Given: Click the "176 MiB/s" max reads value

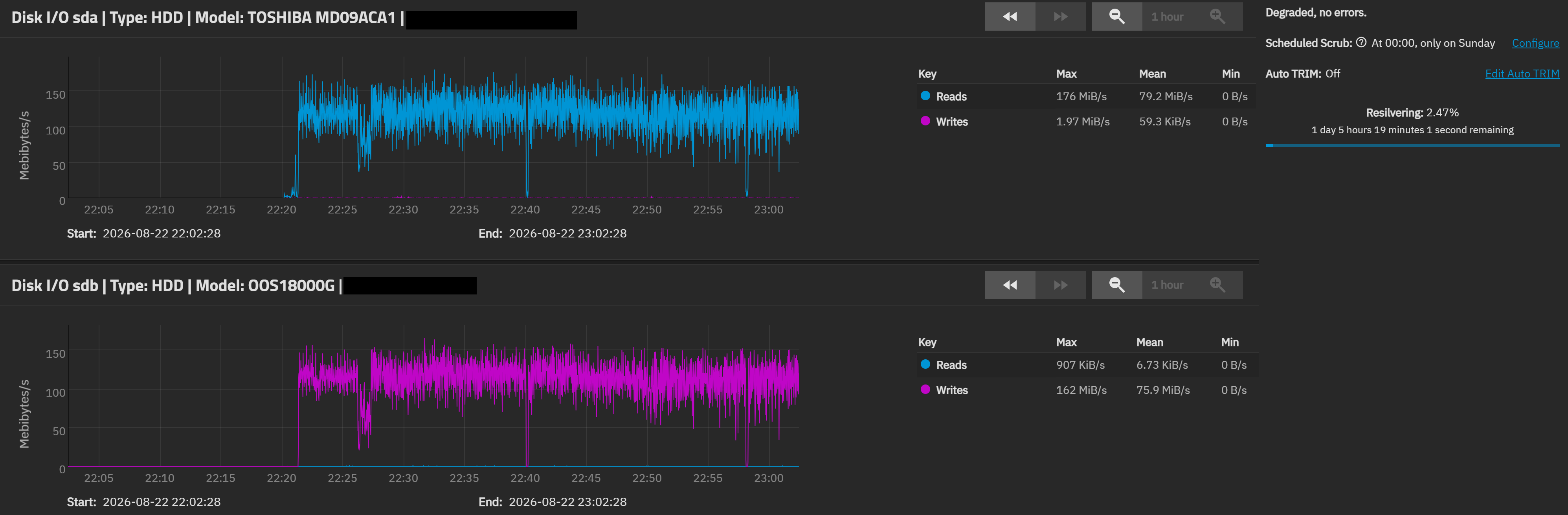Looking at the screenshot, I should (1081, 97).
